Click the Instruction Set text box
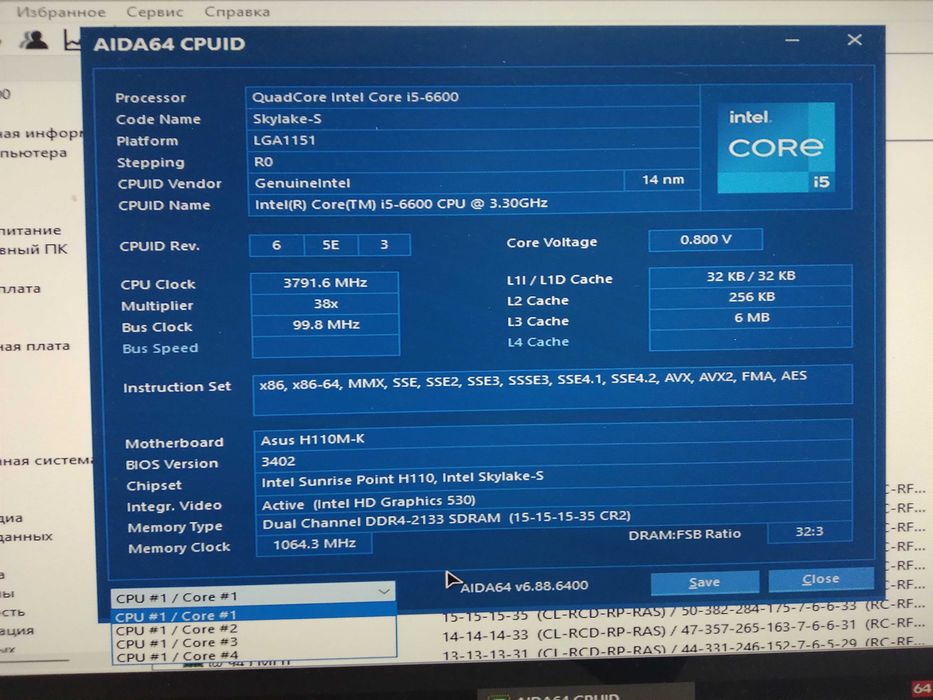Viewport: 933px width, 700px height. (x=553, y=390)
